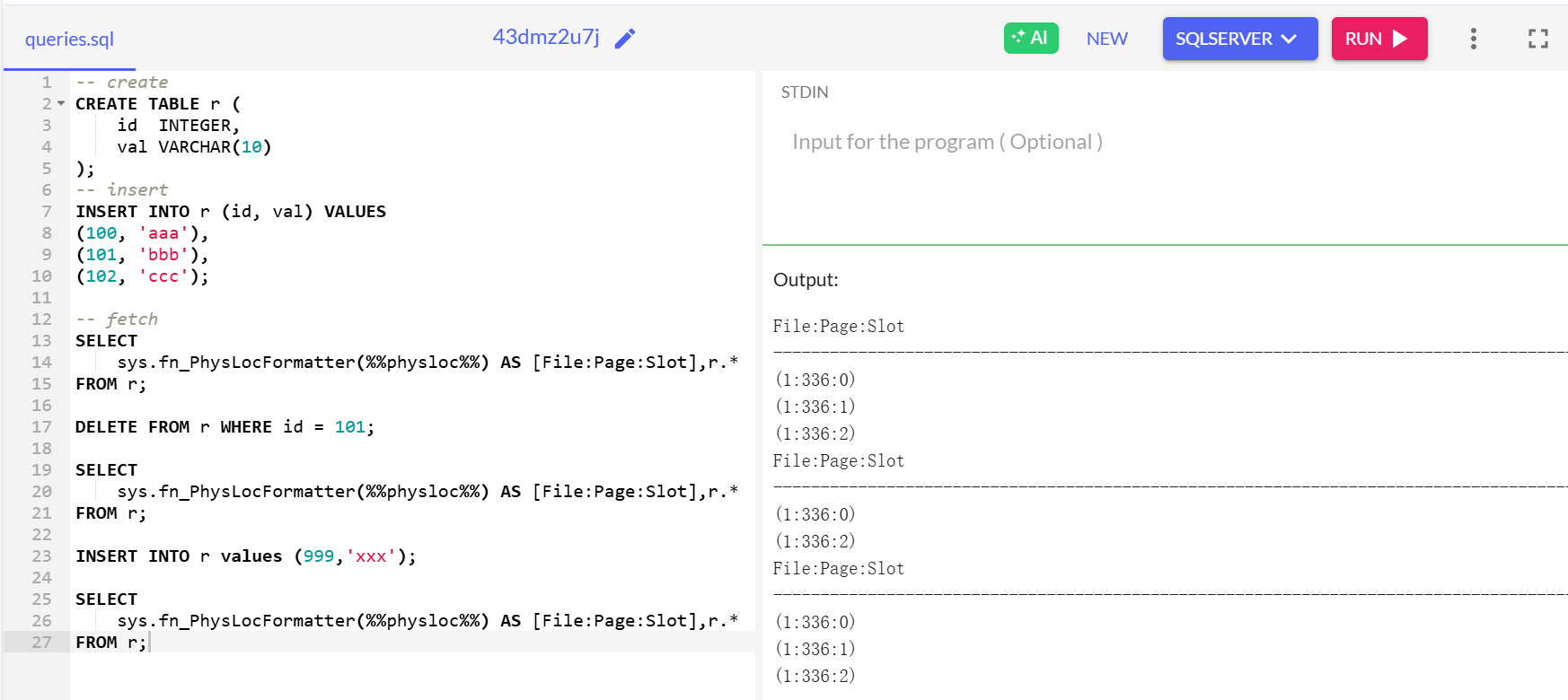Click the pencil icon to rename project
This screenshot has height=700, width=1568.
click(x=625, y=38)
